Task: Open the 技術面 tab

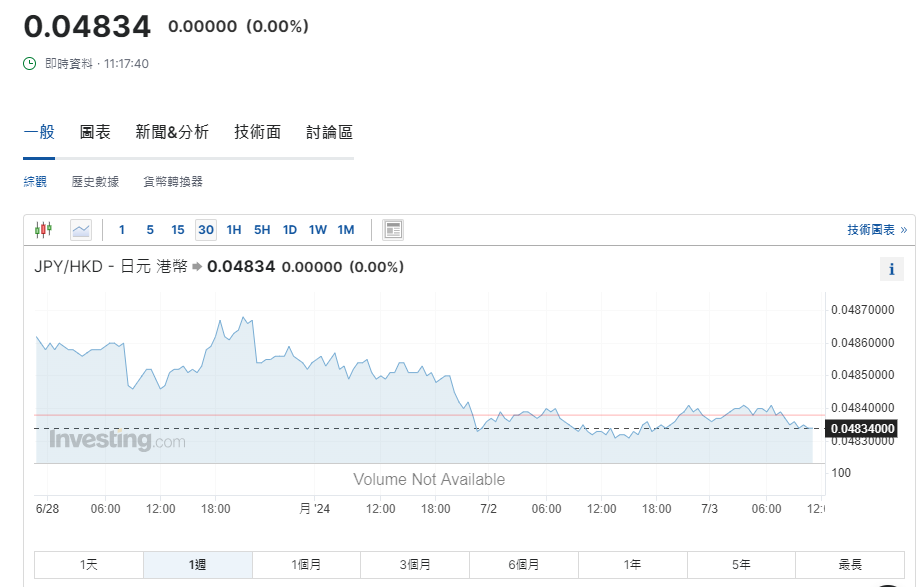Action: pyautogui.click(x=257, y=132)
